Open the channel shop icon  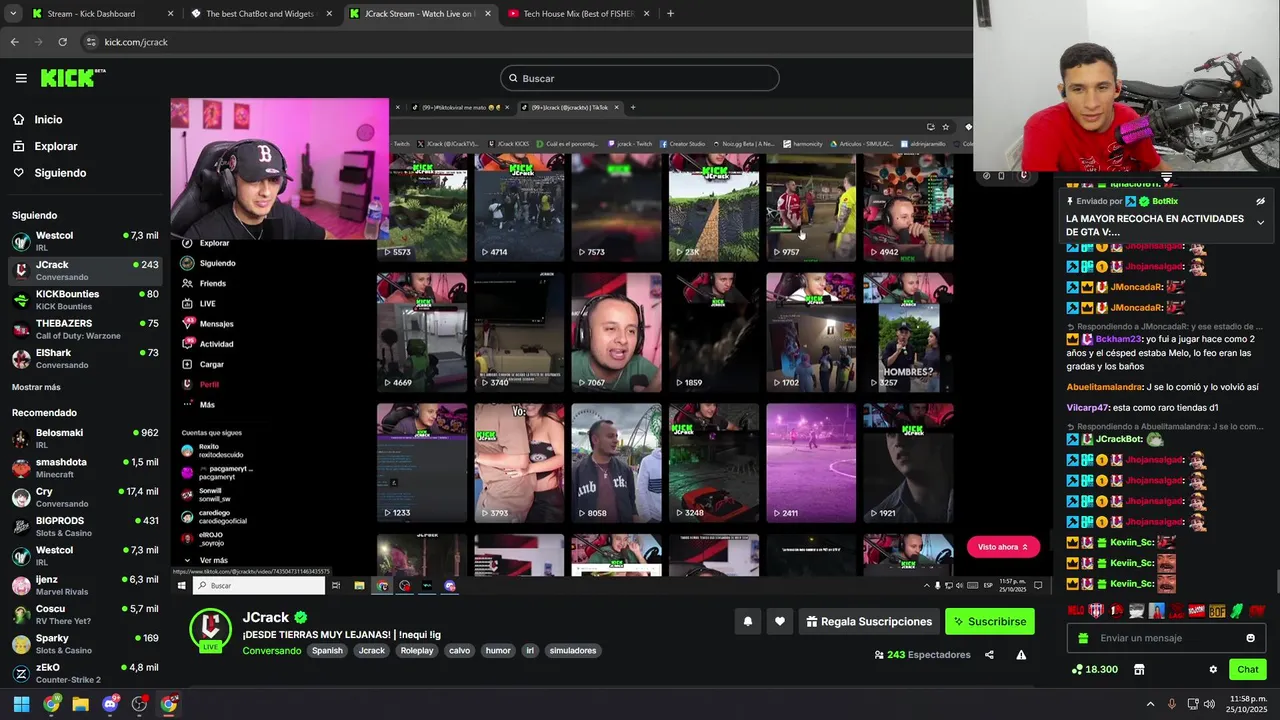(1138, 669)
